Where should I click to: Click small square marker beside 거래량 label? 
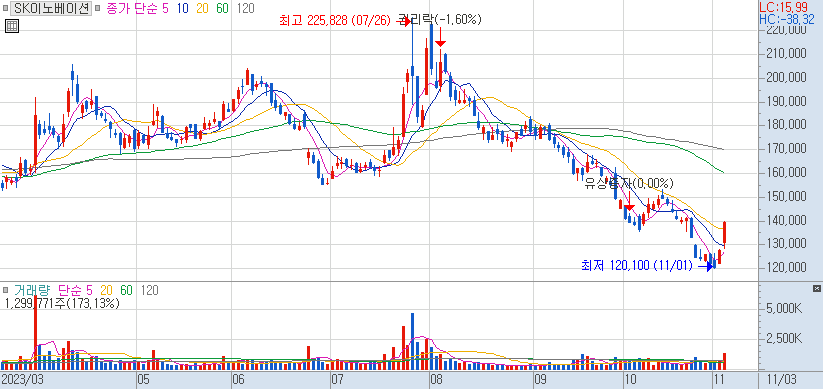[x=5, y=290]
